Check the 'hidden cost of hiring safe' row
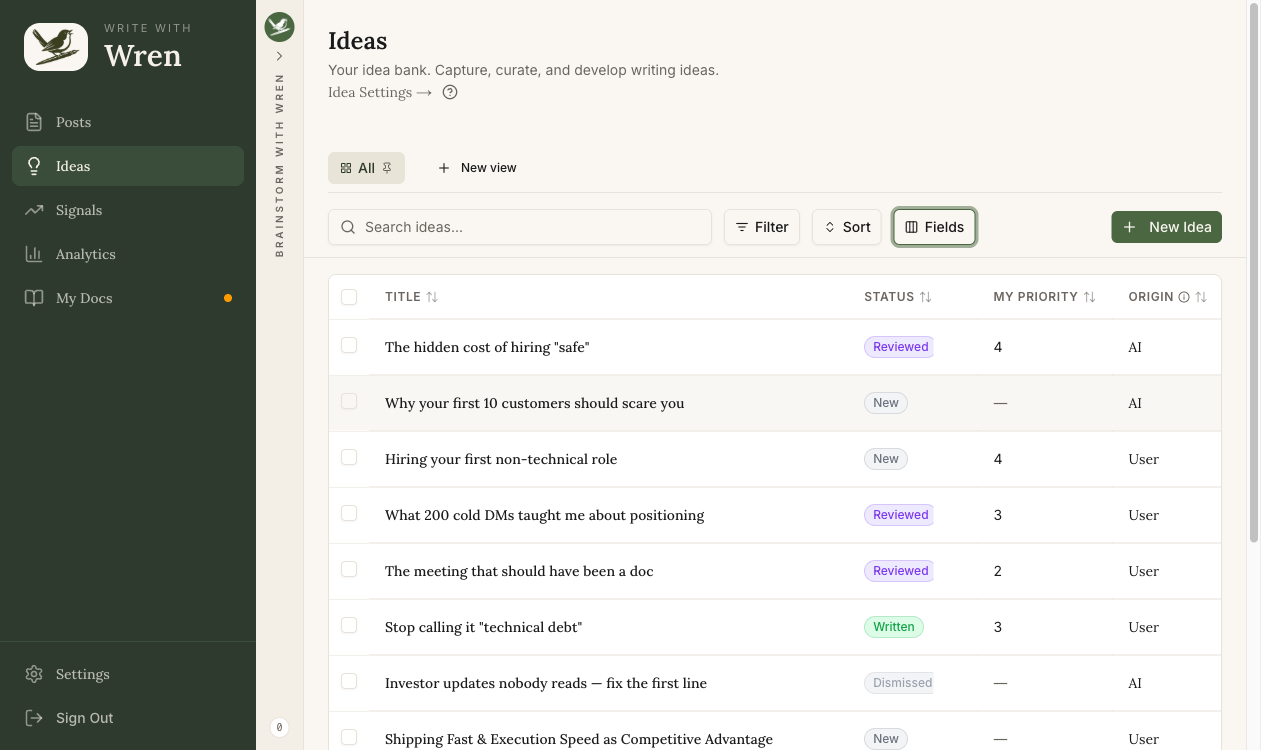The image size is (1261, 750). point(349,345)
